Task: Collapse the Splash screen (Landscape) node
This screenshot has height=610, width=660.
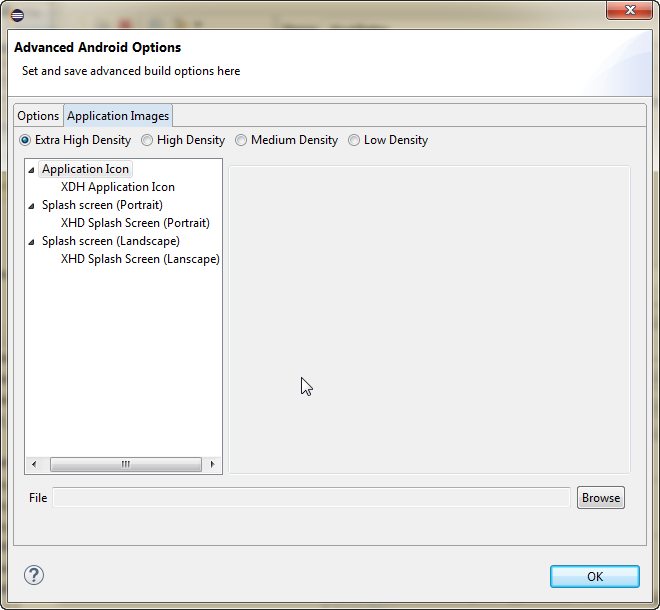Action: 31,242
